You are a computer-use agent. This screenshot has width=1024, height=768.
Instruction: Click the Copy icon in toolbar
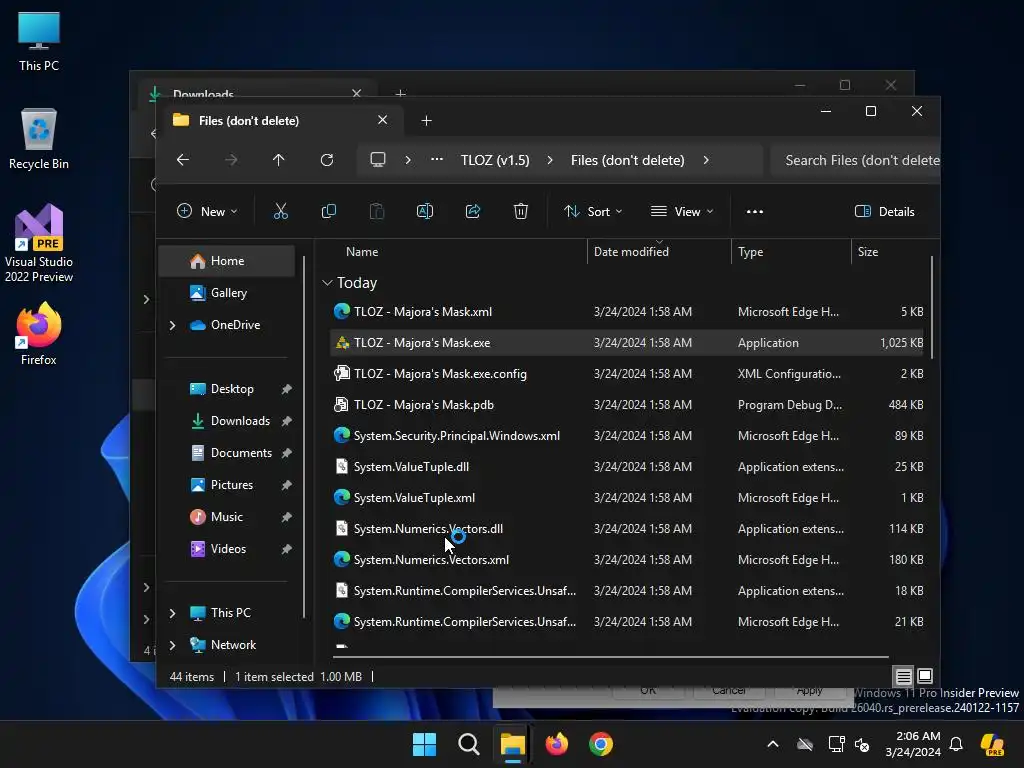[x=328, y=211]
